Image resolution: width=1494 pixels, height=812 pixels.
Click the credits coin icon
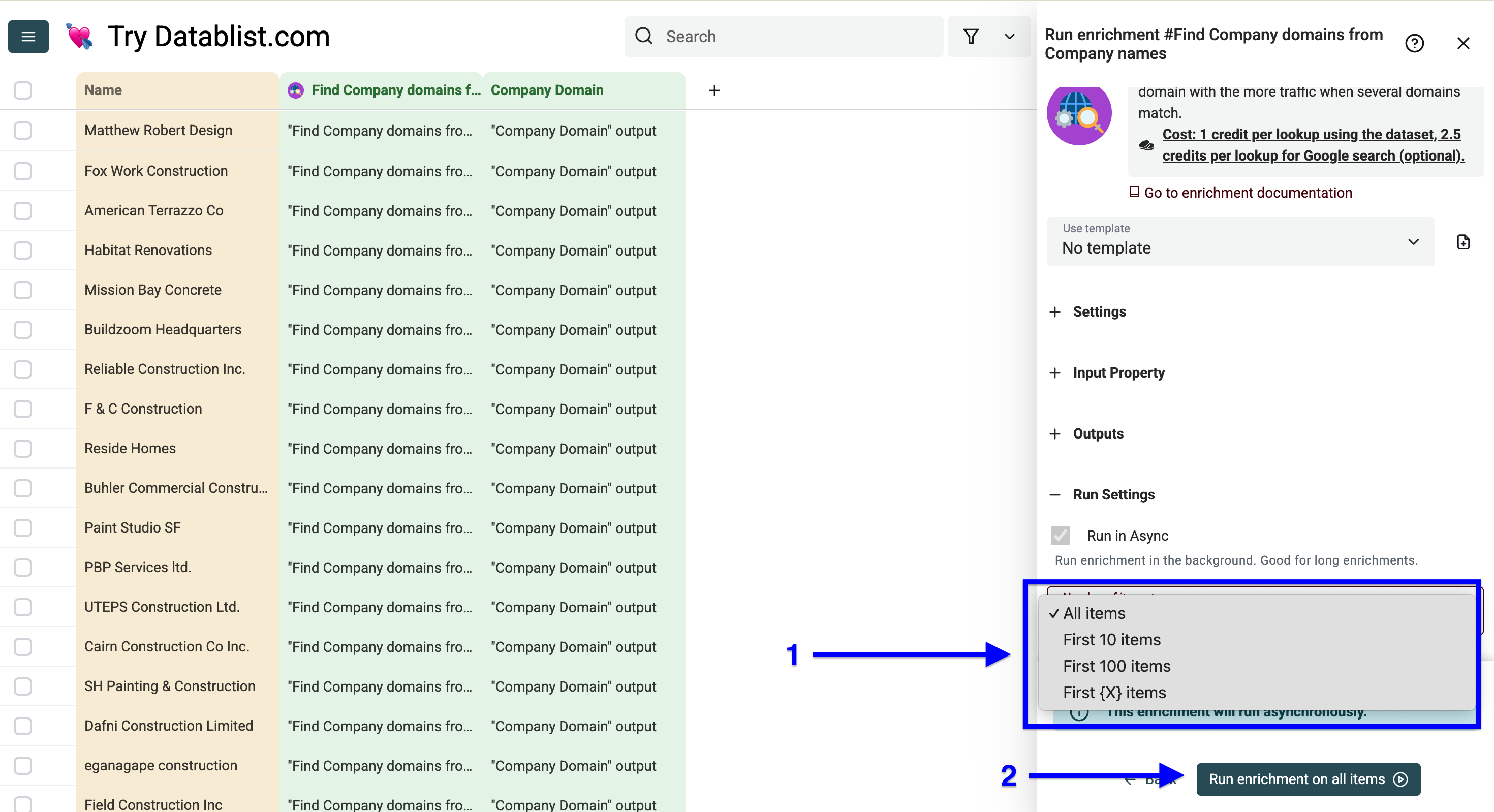[1146, 145]
